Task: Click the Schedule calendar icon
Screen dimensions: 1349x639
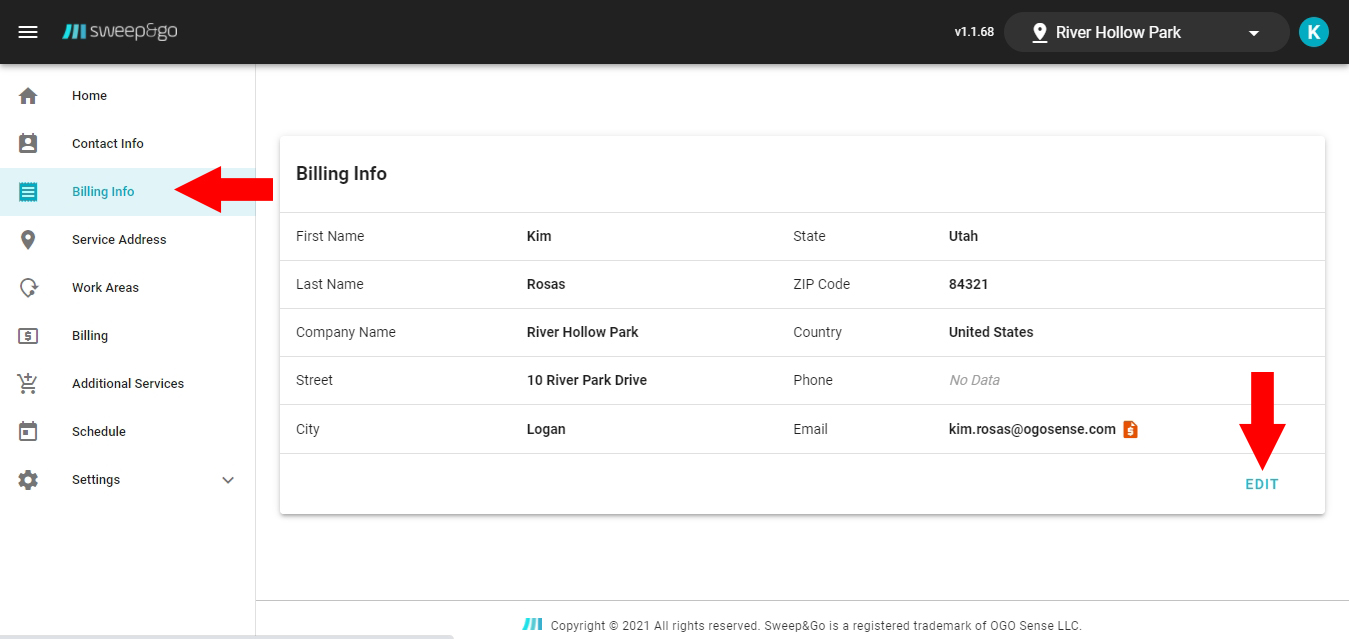Action: [x=28, y=432]
